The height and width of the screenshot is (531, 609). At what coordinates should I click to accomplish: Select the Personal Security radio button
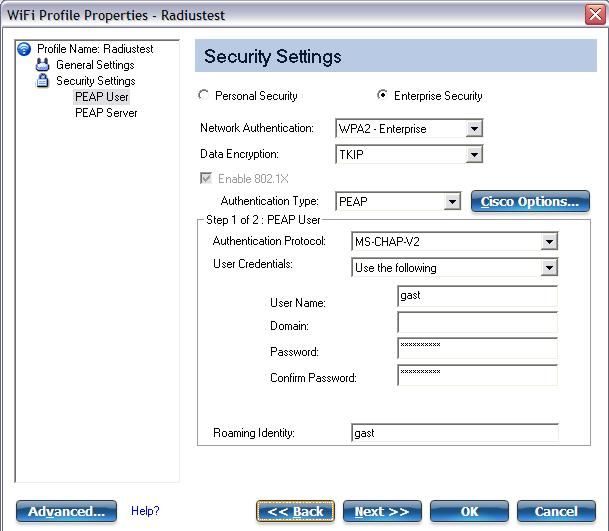tap(204, 95)
